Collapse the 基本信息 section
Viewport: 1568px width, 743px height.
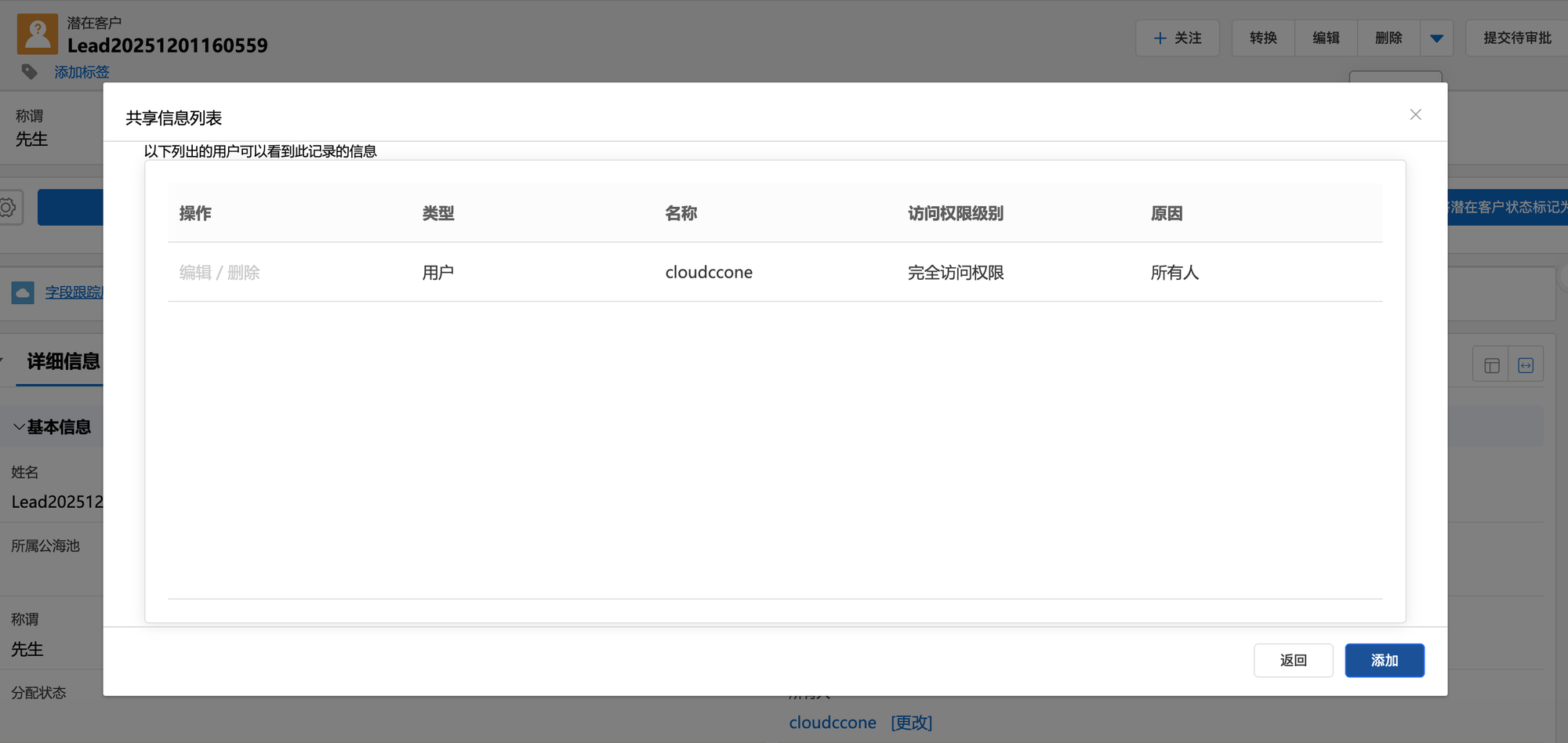pos(19,427)
